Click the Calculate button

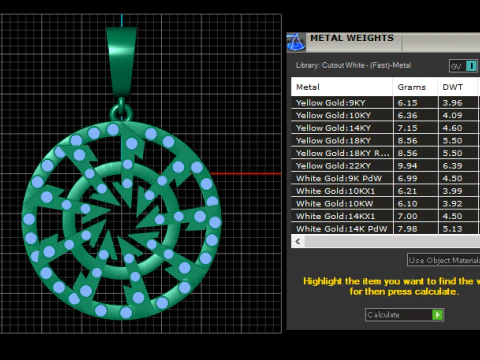(404, 315)
